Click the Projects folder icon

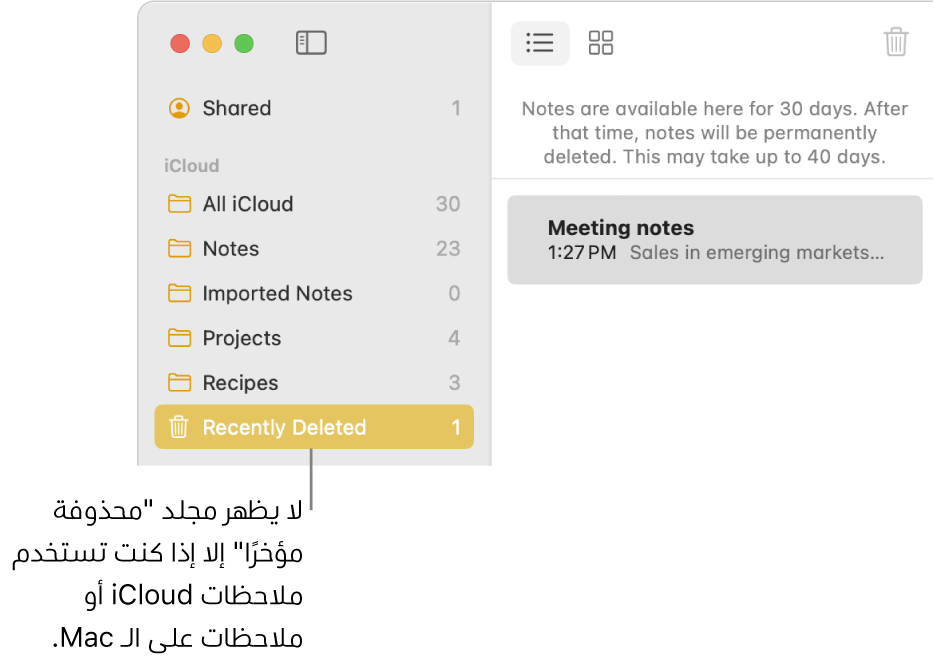179,338
